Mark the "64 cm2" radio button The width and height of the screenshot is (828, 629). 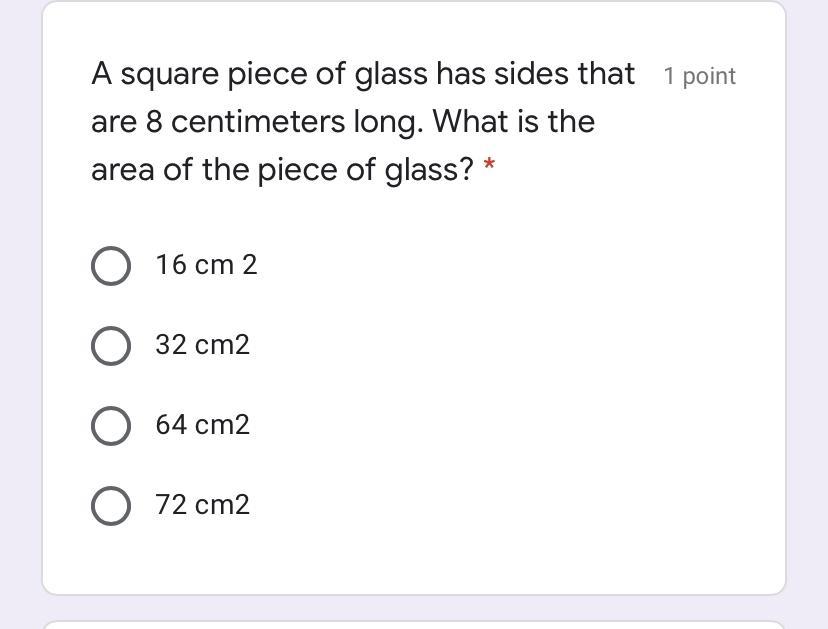click(x=110, y=426)
